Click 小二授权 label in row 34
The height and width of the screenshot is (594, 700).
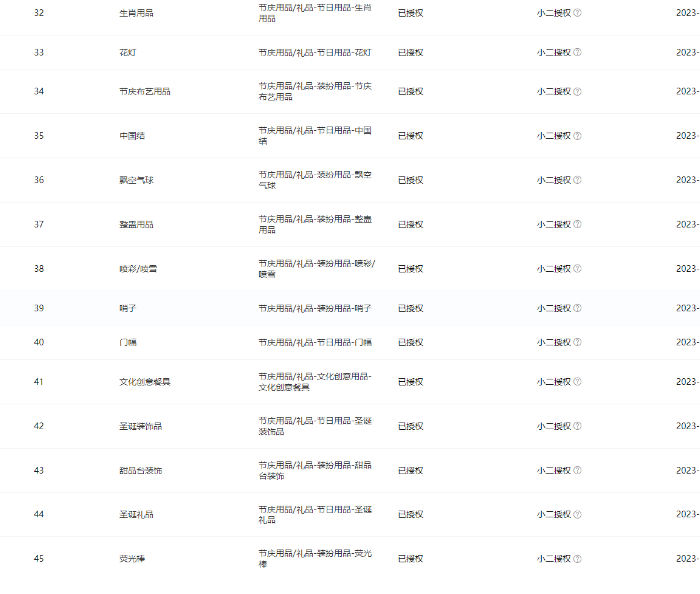(554, 91)
